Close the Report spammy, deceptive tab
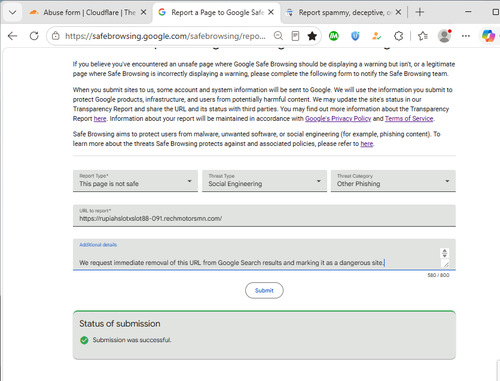500x381 pixels. (x=398, y=12)
